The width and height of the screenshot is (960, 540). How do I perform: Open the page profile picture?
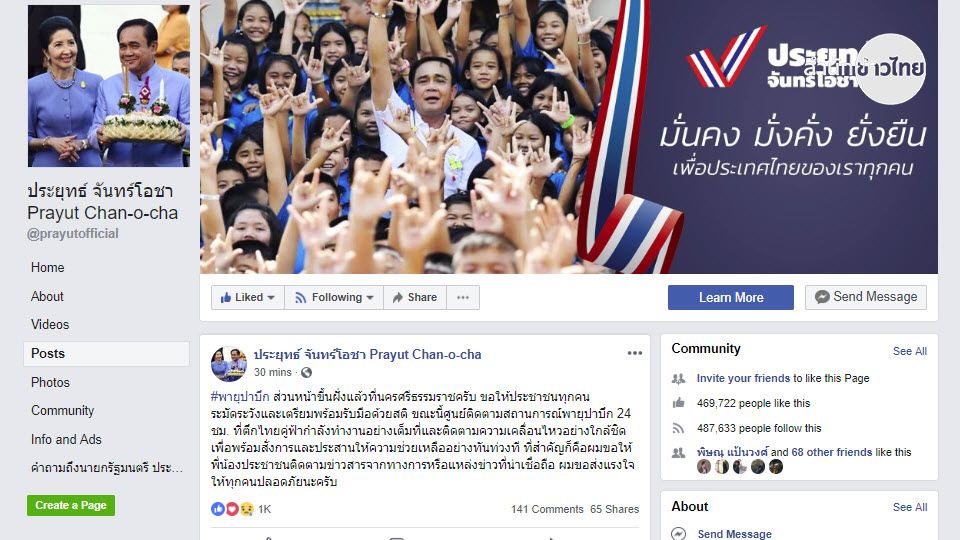point(109,86)
